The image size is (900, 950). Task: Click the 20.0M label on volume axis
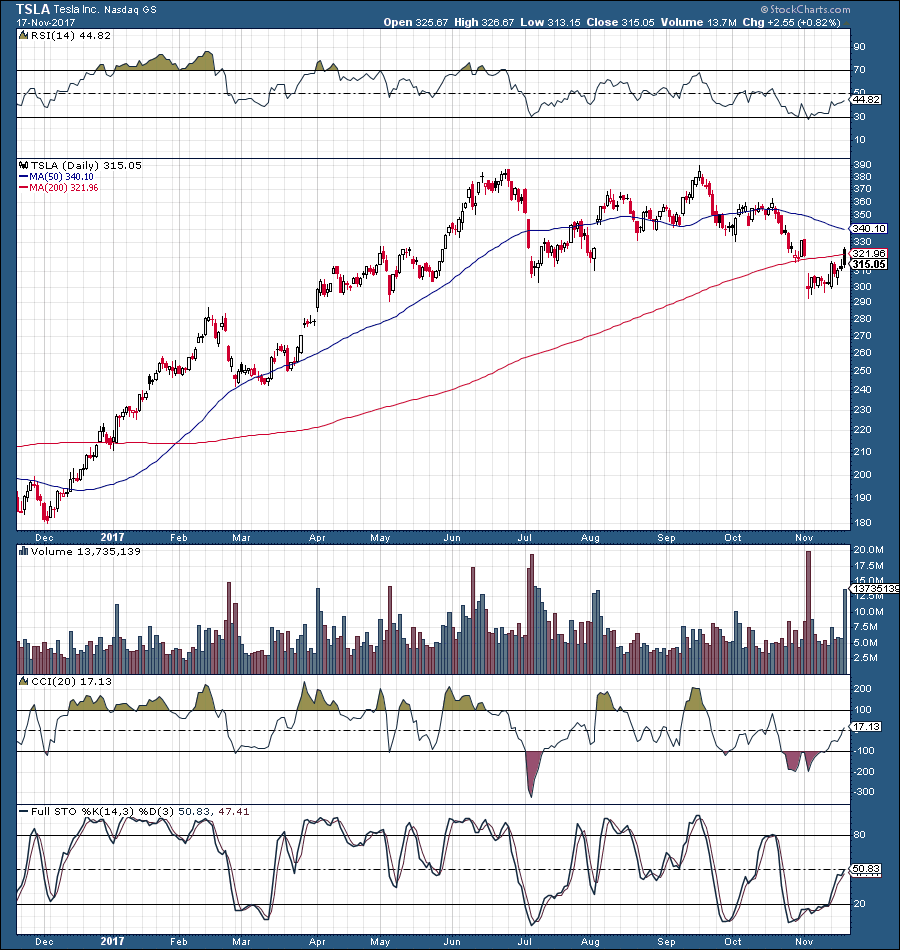point(868,550)
